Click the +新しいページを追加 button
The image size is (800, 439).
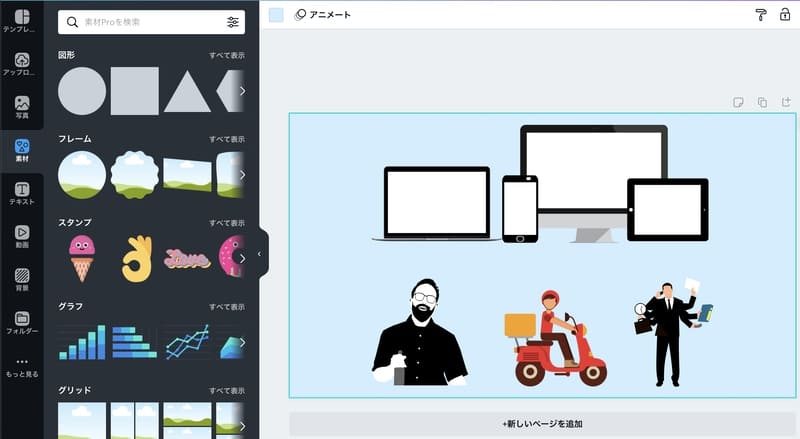pyautogui.click(x=542, y=424)
